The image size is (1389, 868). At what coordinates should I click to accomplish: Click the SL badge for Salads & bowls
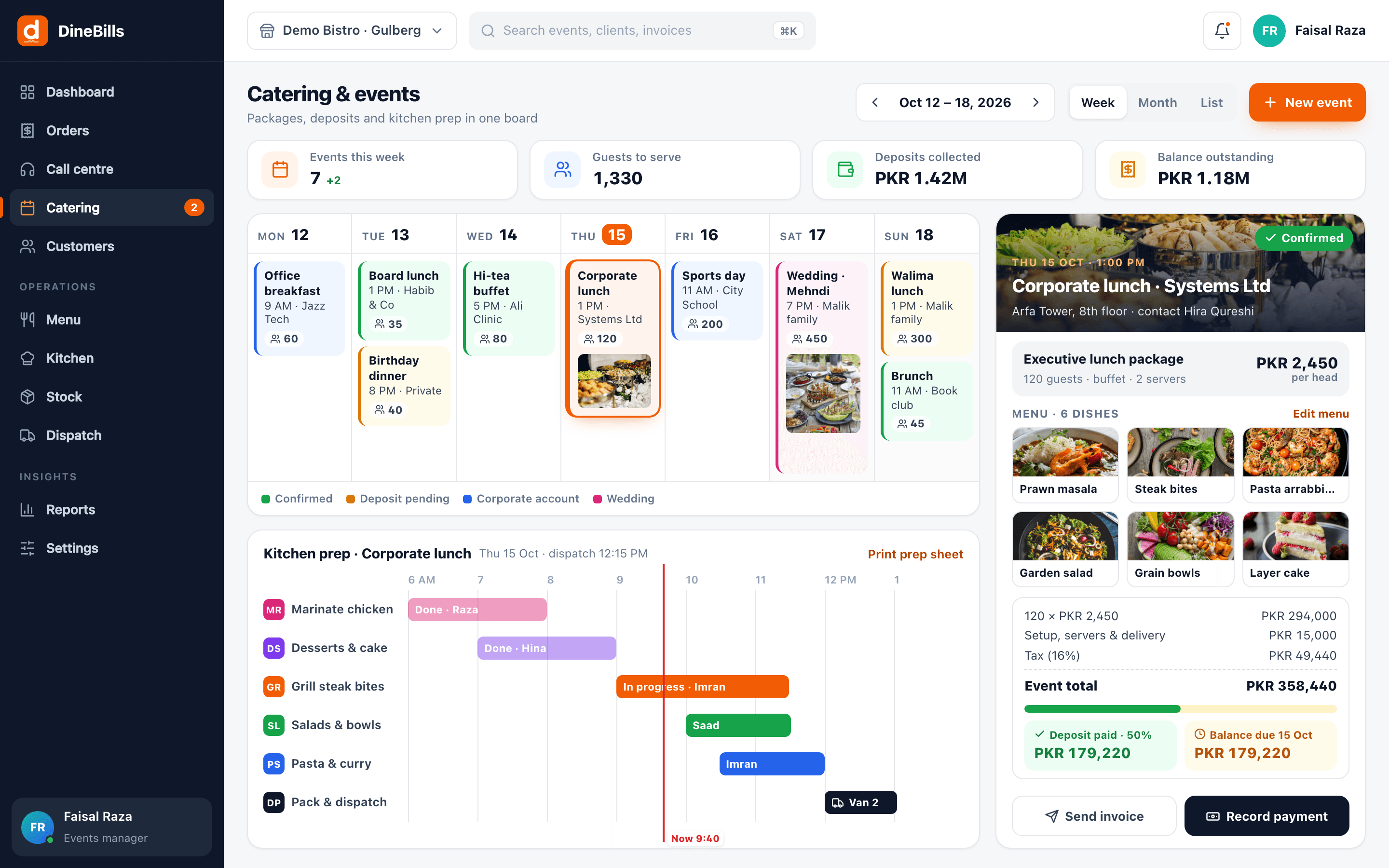click(x=274, y=725)
